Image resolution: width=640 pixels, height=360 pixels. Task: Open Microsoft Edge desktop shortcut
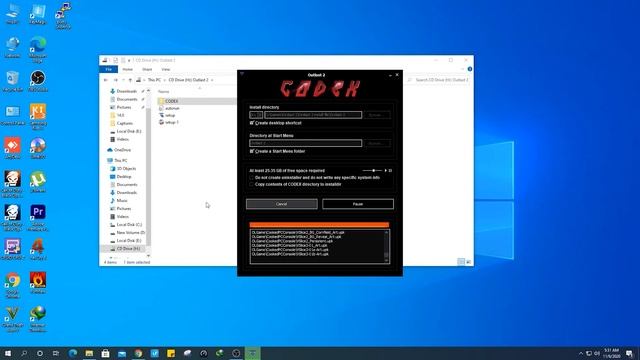(38, 49)
